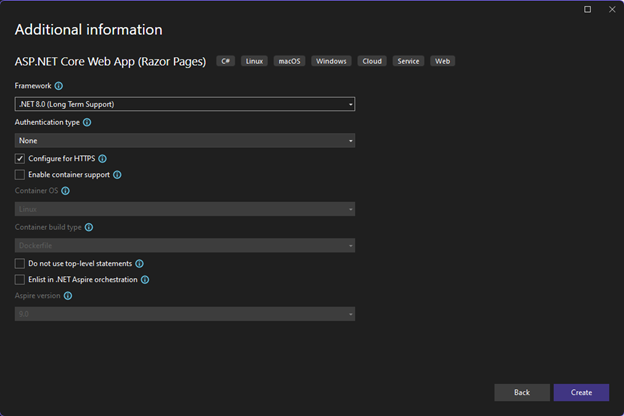Click the Linux tag
The height and width of the screenshot is (416, 624).
(254, 61)
